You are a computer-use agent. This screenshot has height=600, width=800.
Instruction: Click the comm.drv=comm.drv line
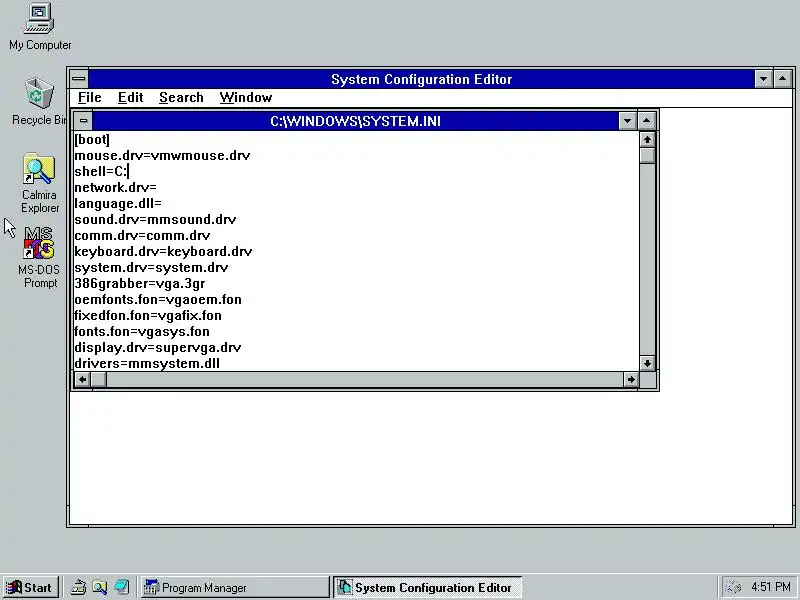(142, 235)
